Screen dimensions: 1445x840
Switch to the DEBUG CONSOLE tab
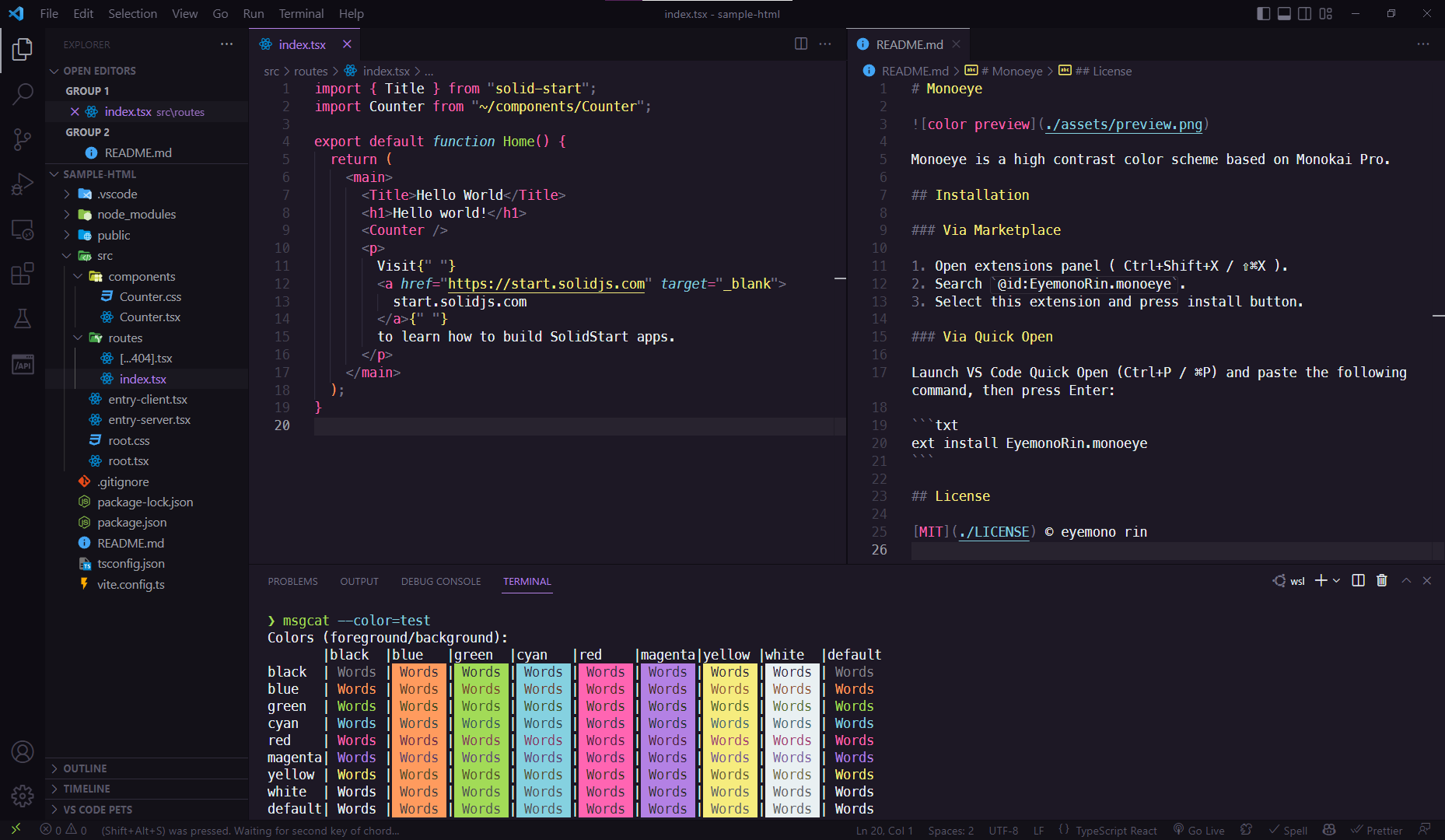tap(441, 581)
